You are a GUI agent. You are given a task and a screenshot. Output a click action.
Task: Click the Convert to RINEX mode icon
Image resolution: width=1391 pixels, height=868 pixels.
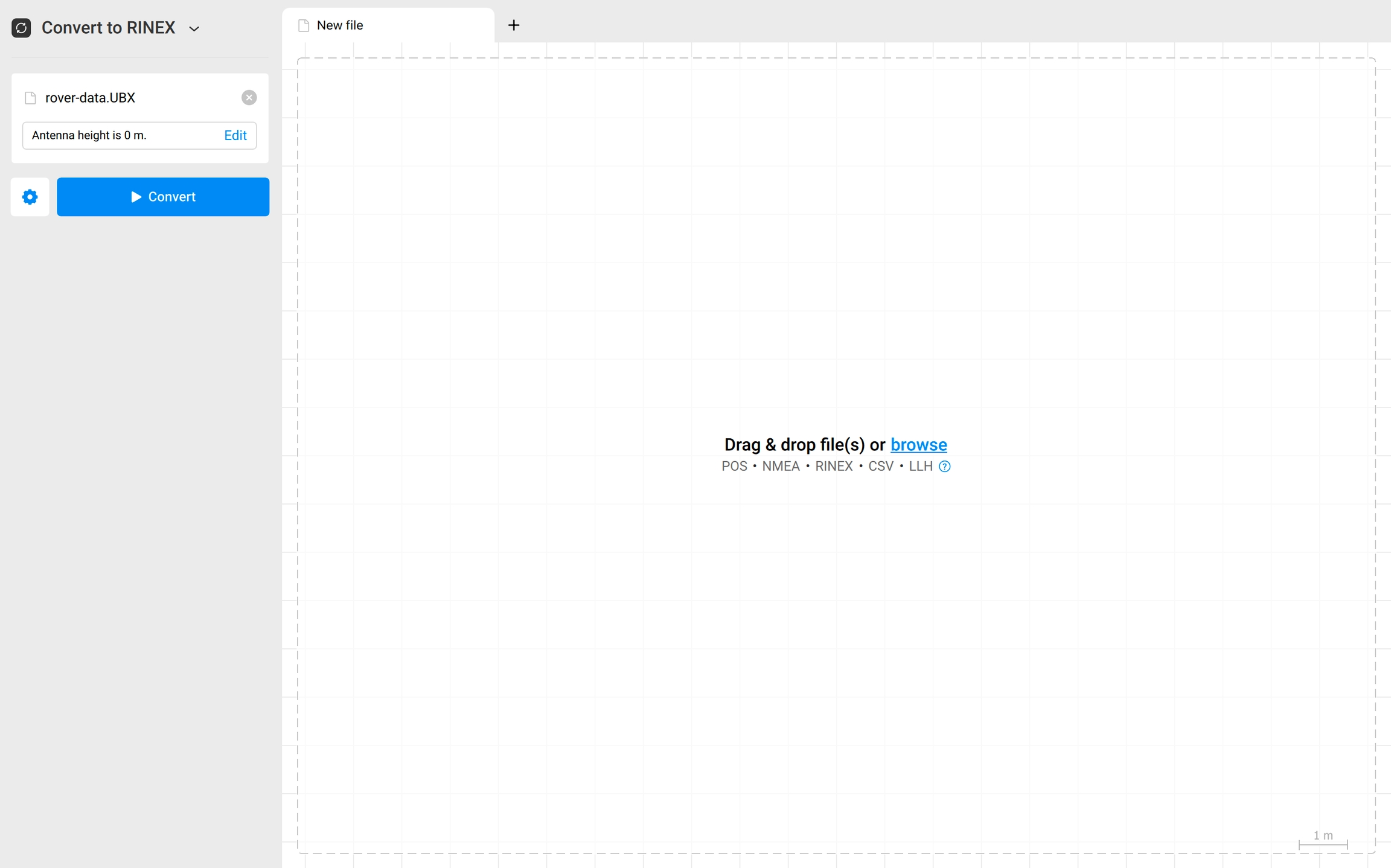tap(21, 28)
